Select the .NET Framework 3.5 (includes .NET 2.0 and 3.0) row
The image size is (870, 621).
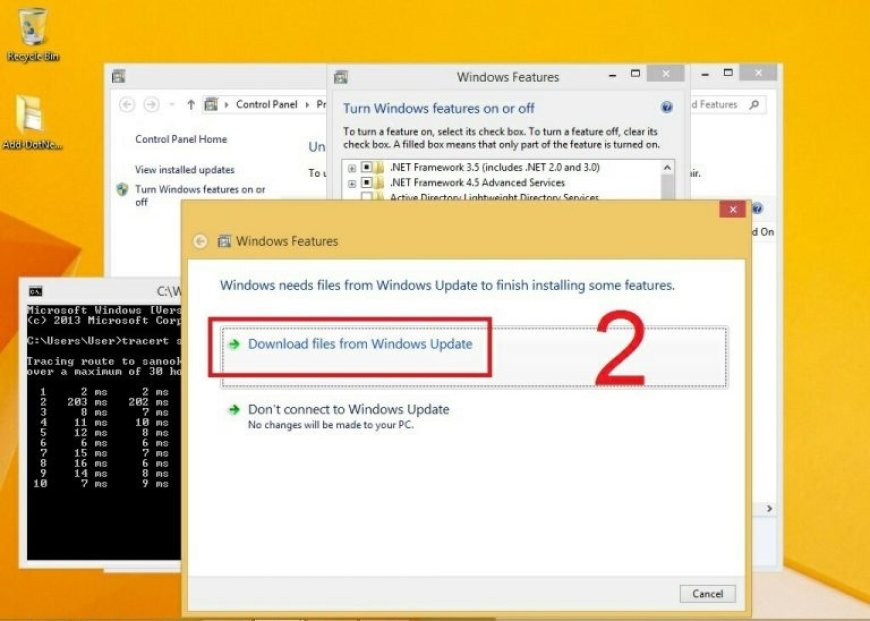[x=494, y=167]
